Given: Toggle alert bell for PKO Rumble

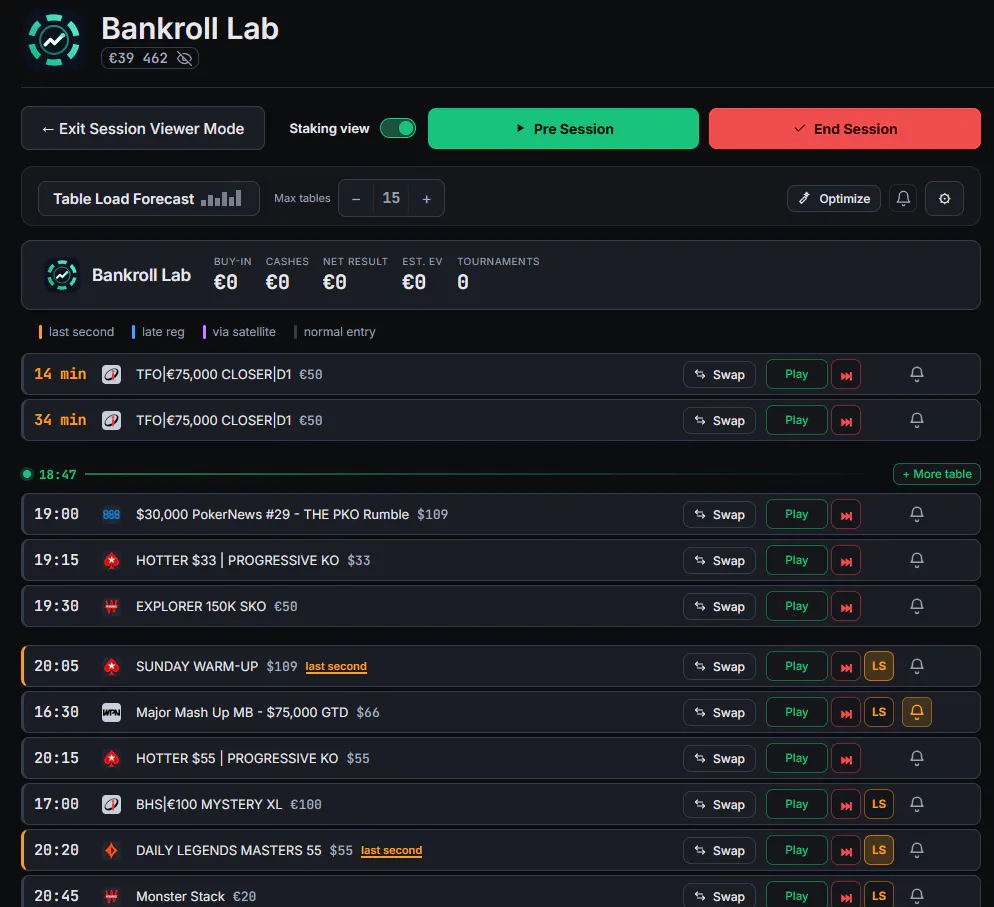Looking at the screenshot, I should pos(917,514).
